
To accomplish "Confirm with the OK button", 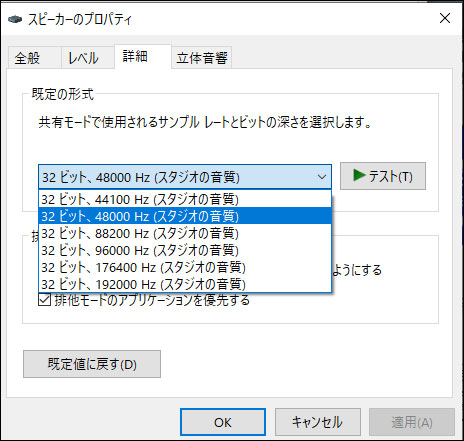I will 223,422.
